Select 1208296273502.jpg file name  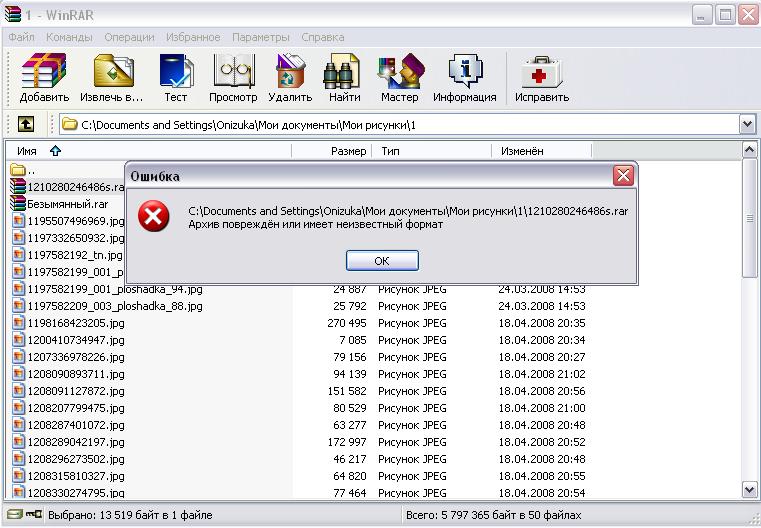click(76, 459)
